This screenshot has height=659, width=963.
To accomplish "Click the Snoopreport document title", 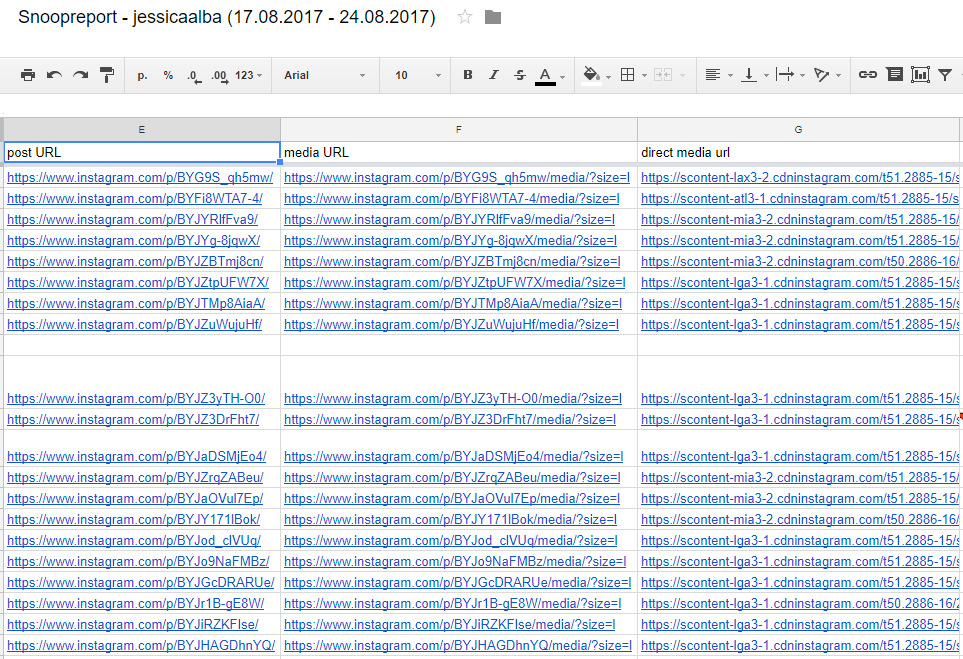I will [227, 17].
